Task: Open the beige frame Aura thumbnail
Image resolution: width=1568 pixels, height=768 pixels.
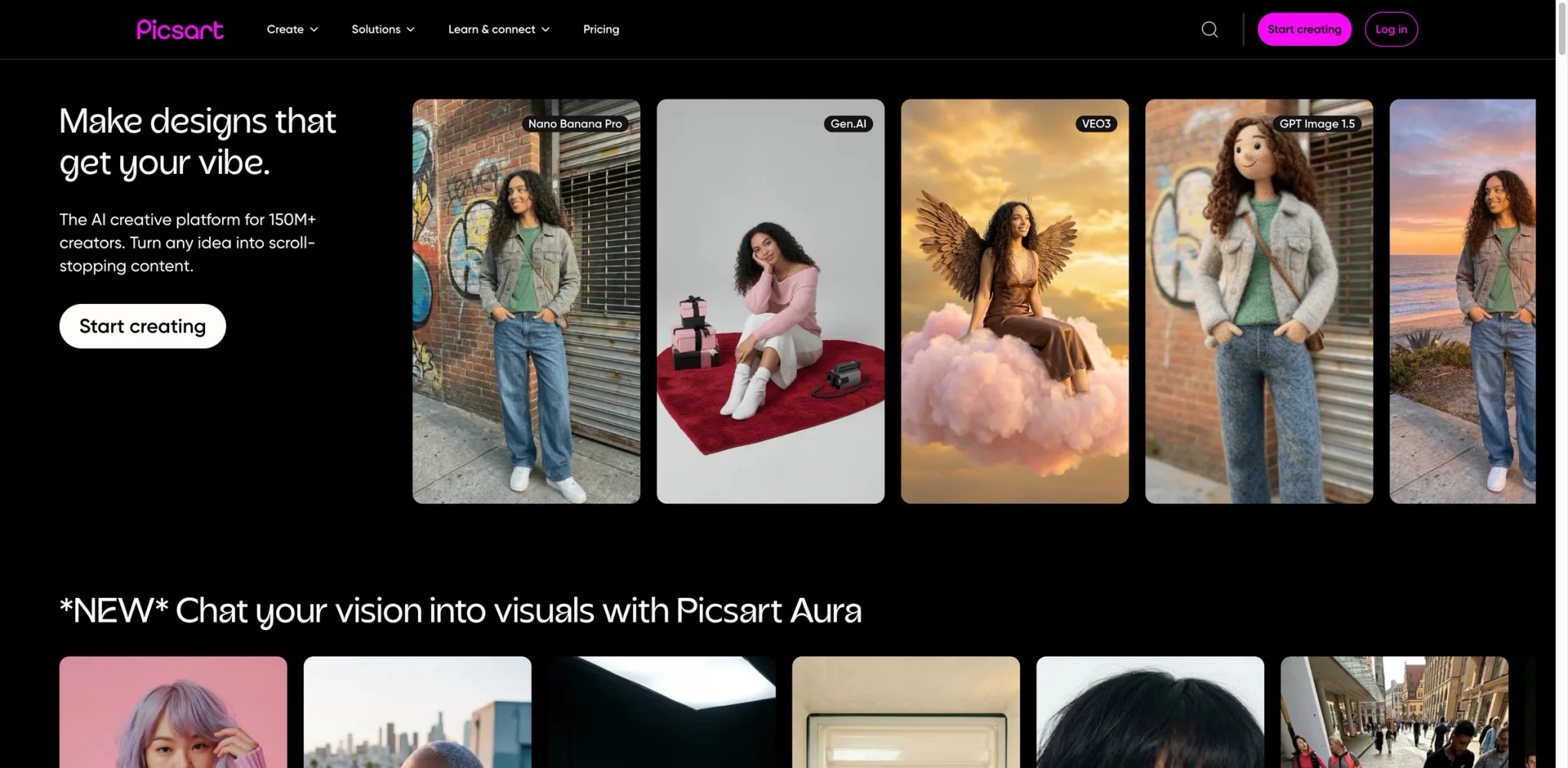Action: point(906,712)
